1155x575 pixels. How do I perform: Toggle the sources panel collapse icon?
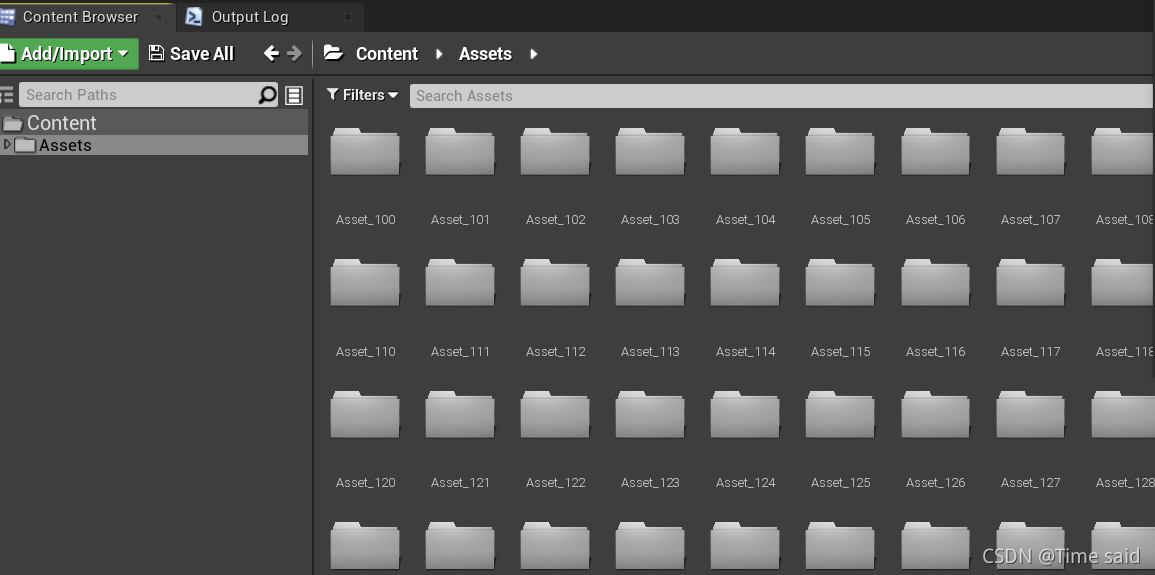click(6, 95)
